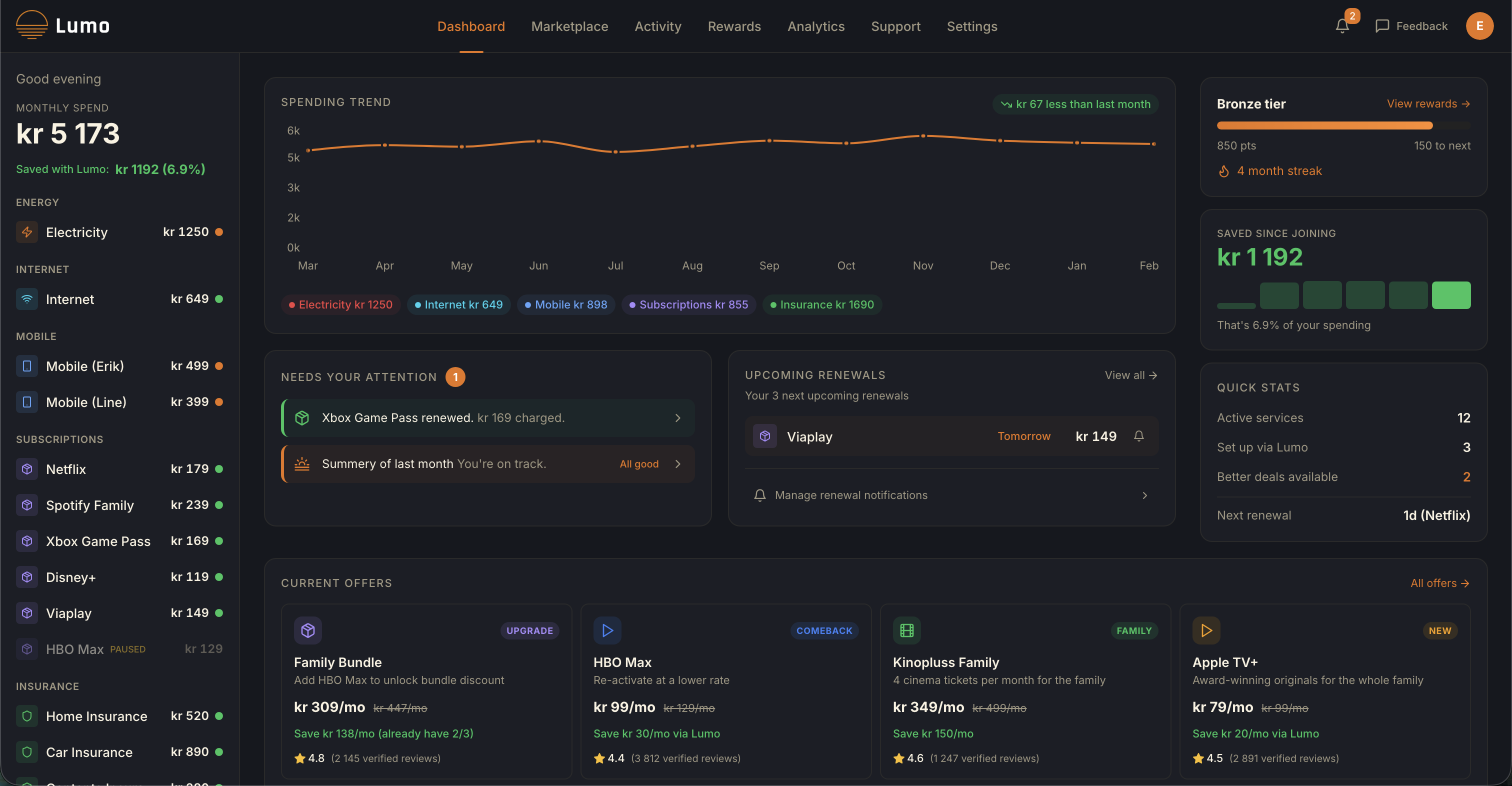Click the Apple TV+ play icon

click(1206, 630)
